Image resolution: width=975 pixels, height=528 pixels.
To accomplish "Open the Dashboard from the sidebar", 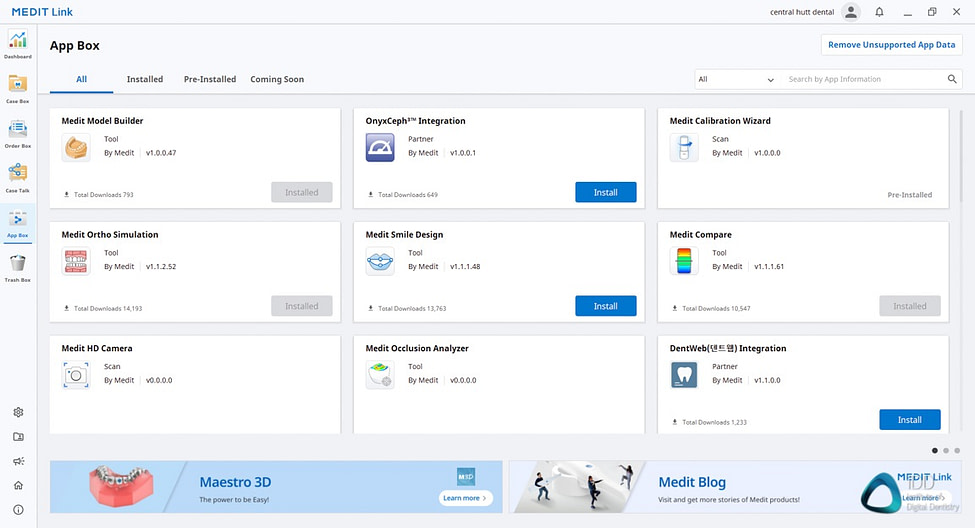I will (x=17, y=43).
